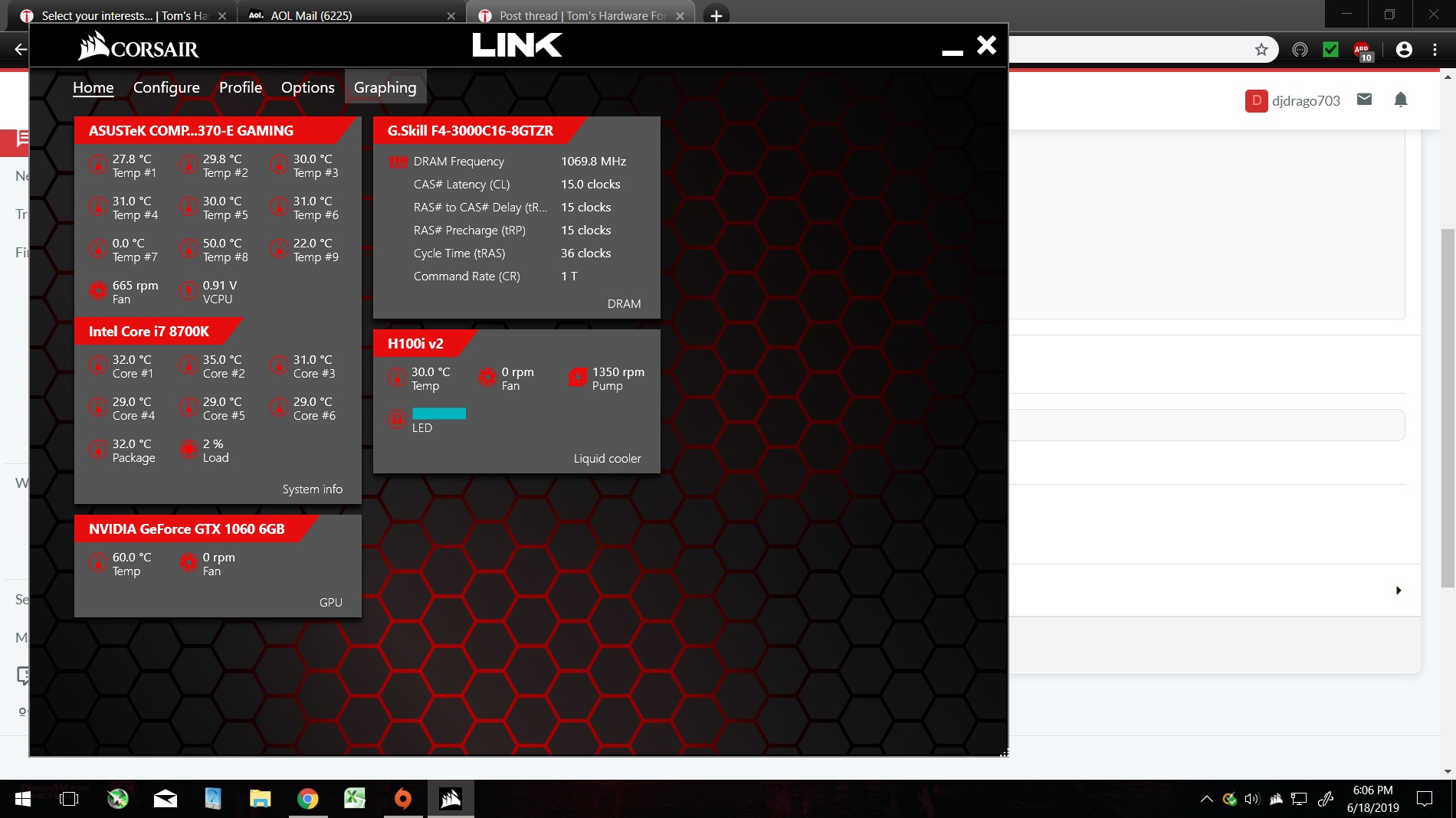
Task: Open the Chrome profile avatar icon
Action: point(1404,50)
